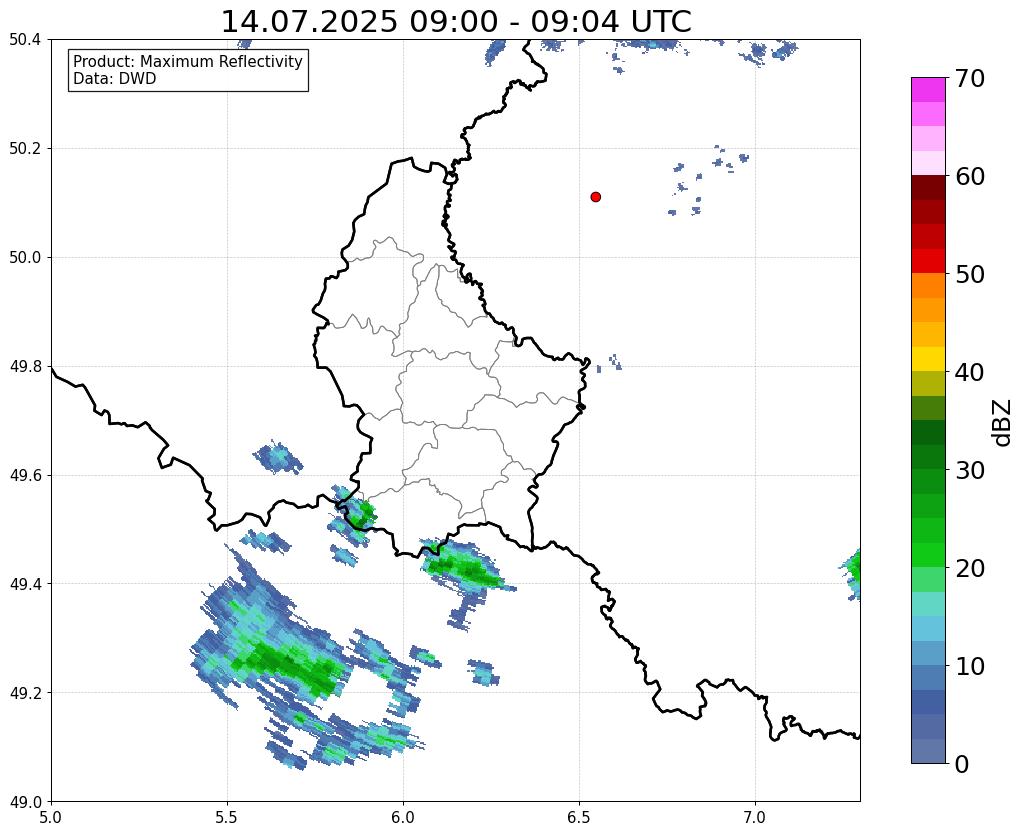
Task: Click colorbar tick label 60
Action: pos(970,176)
